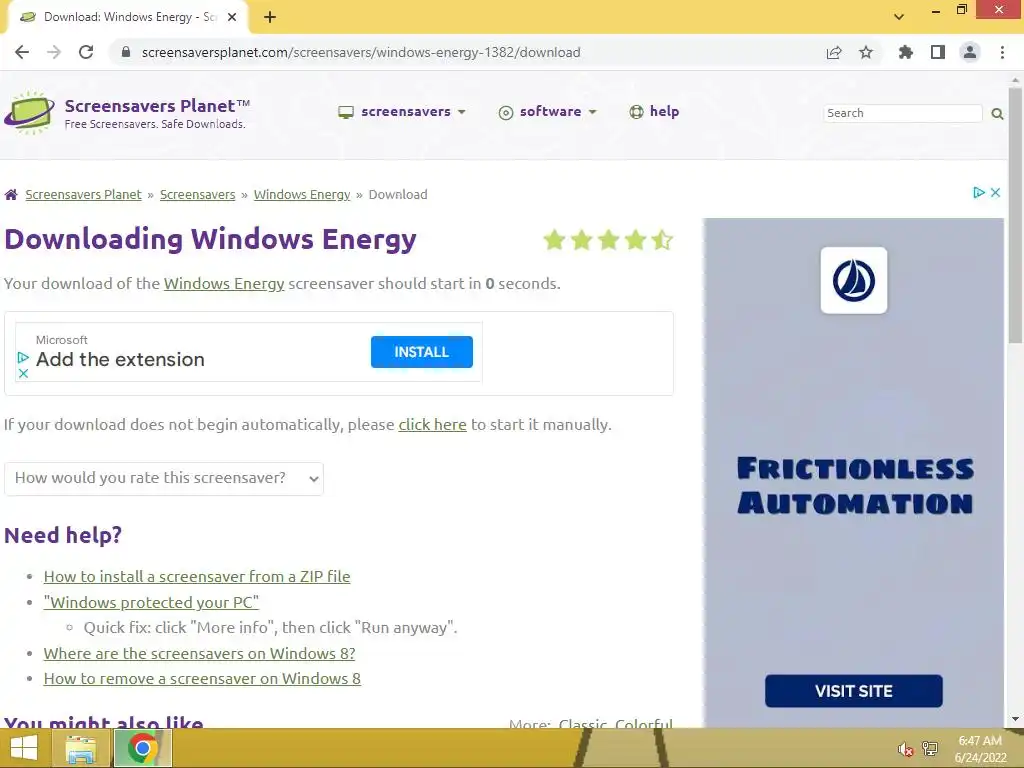Click here to start download manually
This screenshot has height=768, width=1024.
(432, 424)
